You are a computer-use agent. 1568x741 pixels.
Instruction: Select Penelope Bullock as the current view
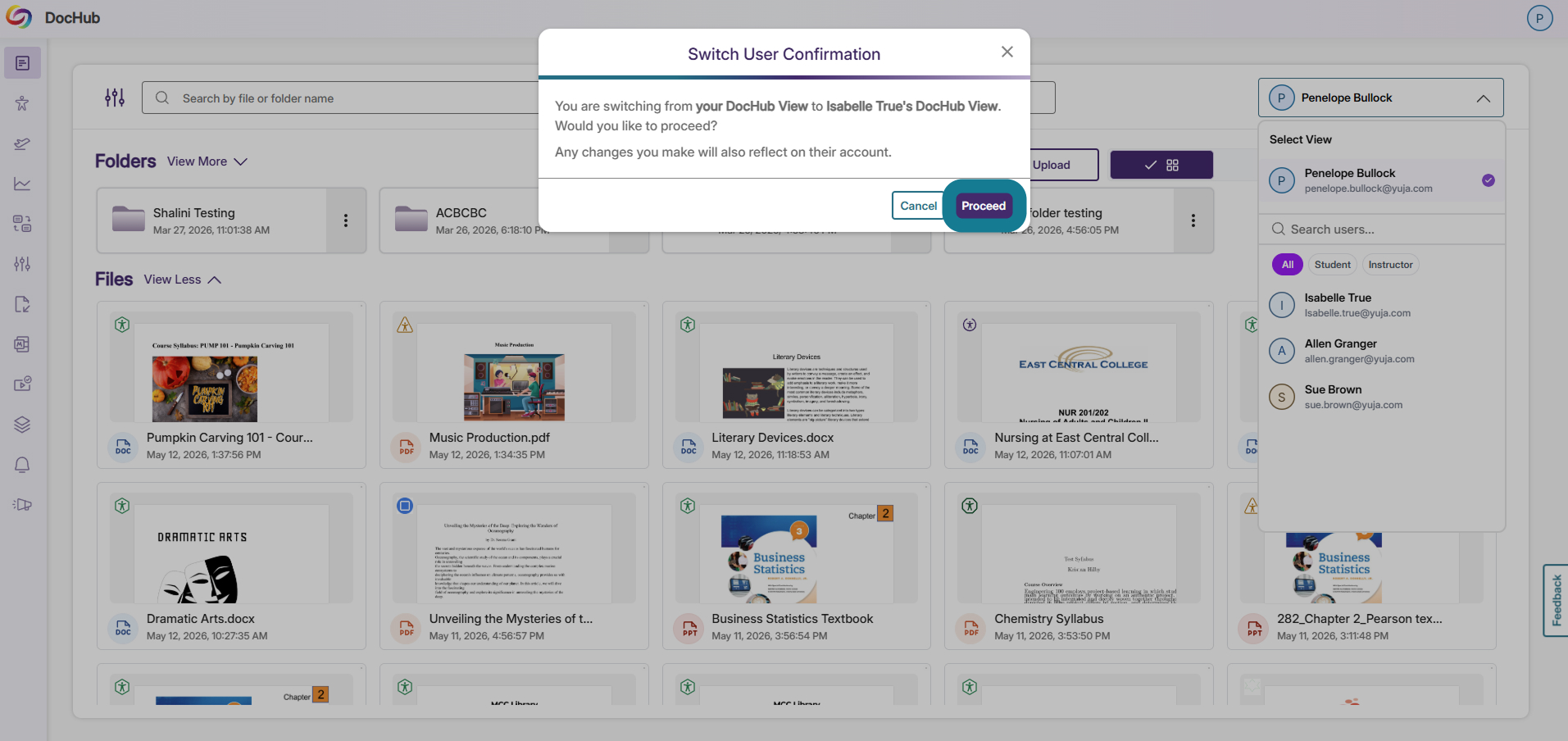(x=1382, y=180)
